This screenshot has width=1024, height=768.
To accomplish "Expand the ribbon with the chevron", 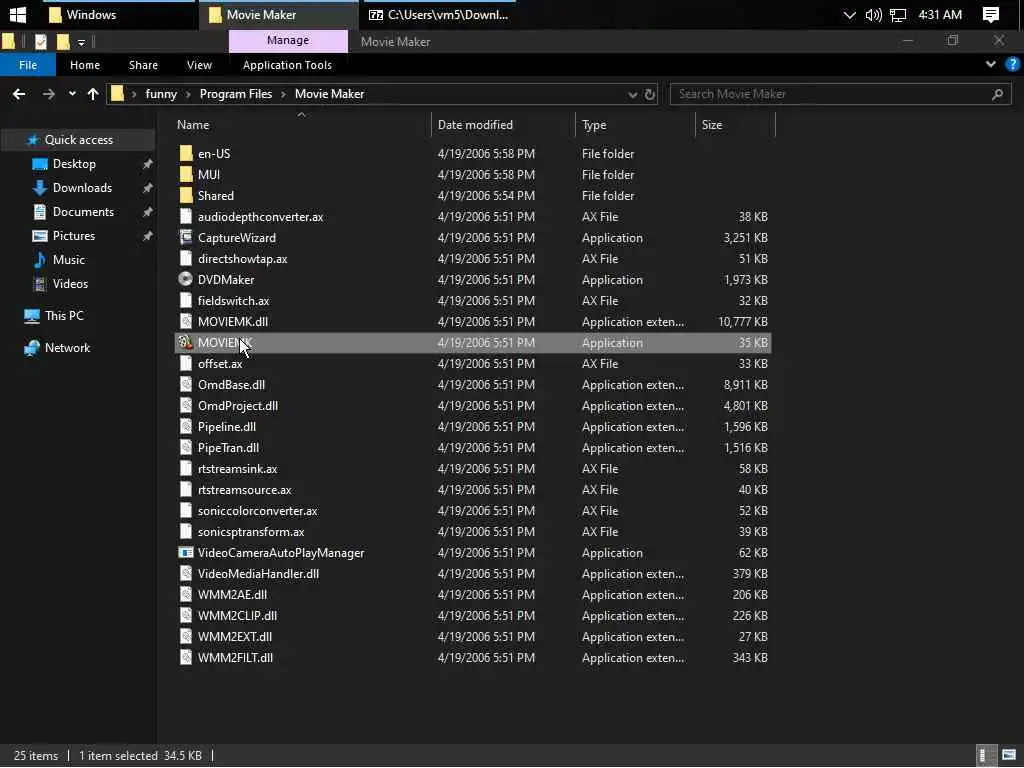I will click(x=991, y=64).
